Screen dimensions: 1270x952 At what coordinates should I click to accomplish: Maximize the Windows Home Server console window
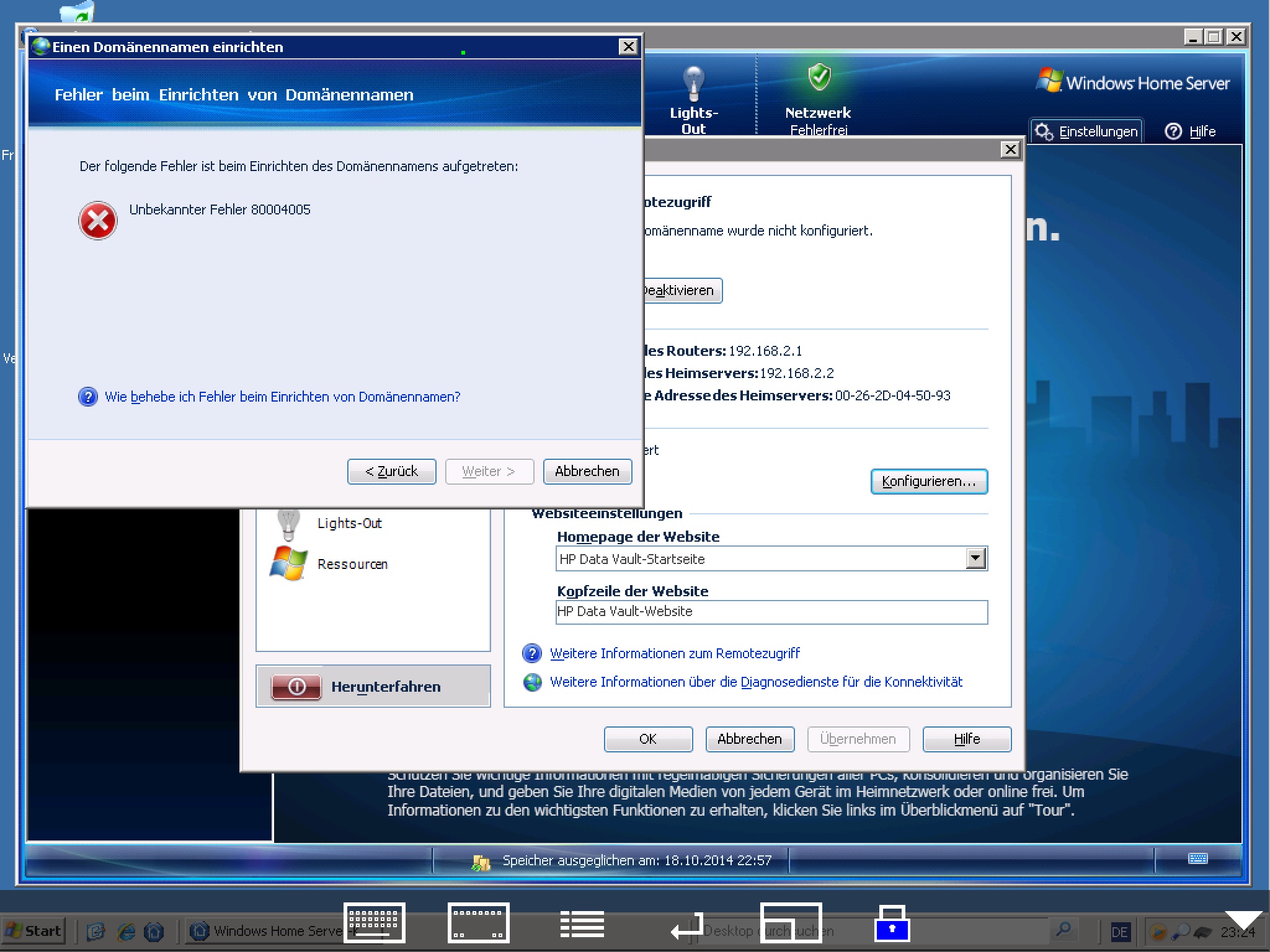1214,37
